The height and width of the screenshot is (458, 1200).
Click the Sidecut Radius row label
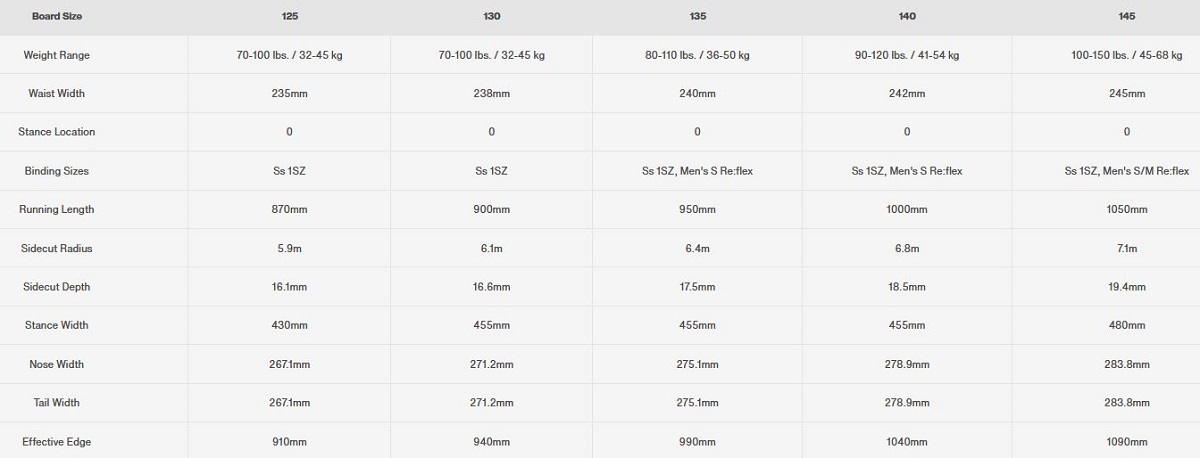point(57,248)
